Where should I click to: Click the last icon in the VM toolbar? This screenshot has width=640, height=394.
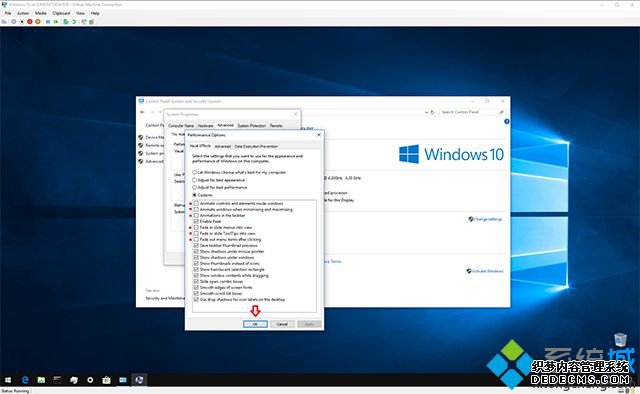click(x=91, y=22)
